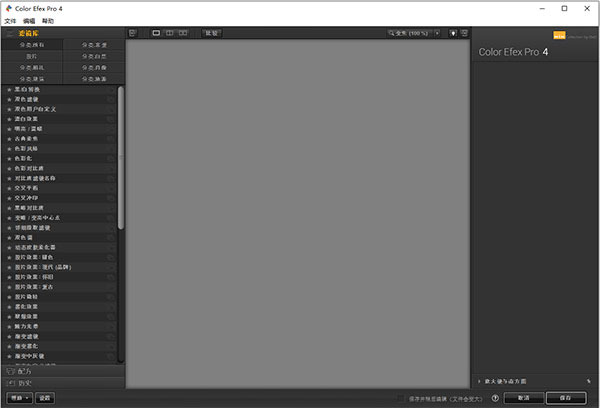Click the Color Efex Pro app icon in title bar
The height and width of the screenshot is (408, 600).
coord(8,8)
